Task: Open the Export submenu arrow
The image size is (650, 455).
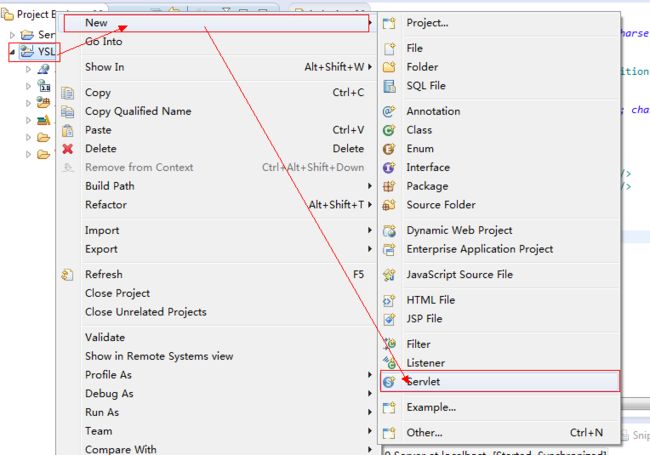Action: (x=370, y=249)
